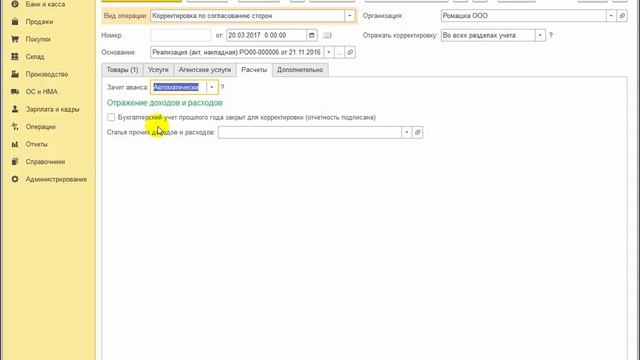The width and height of the screenshot is (640, 360).
Task: Click the Склад warehouse grid icon
Action: click(15, 57)
